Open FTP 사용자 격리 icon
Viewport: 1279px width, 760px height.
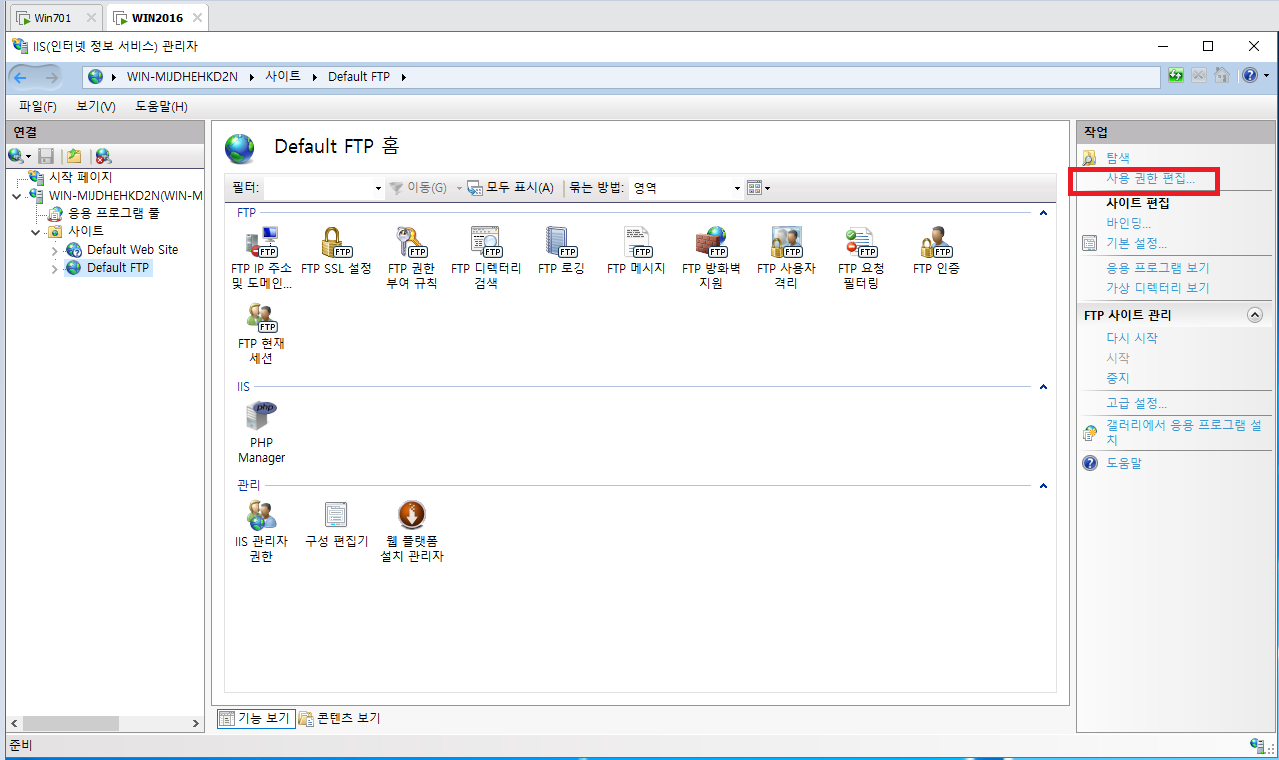(x=786, y=257)
